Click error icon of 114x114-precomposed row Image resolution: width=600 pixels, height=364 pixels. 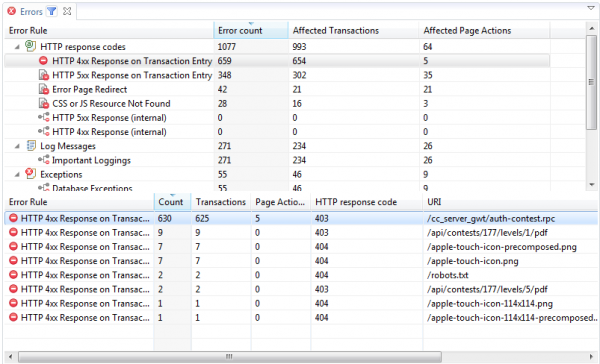click(13, 317)
